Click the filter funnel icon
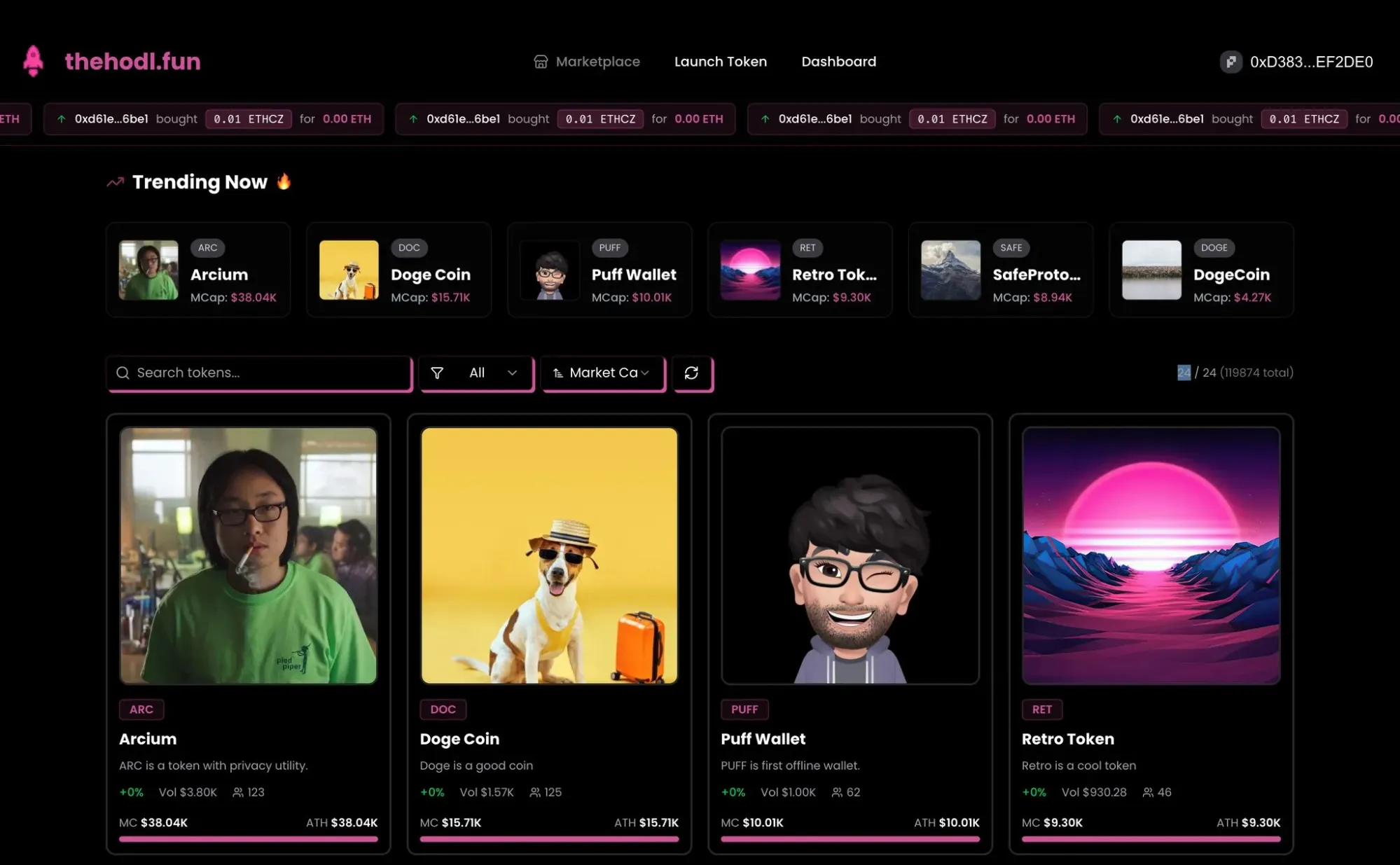 (x=437, y=373)
